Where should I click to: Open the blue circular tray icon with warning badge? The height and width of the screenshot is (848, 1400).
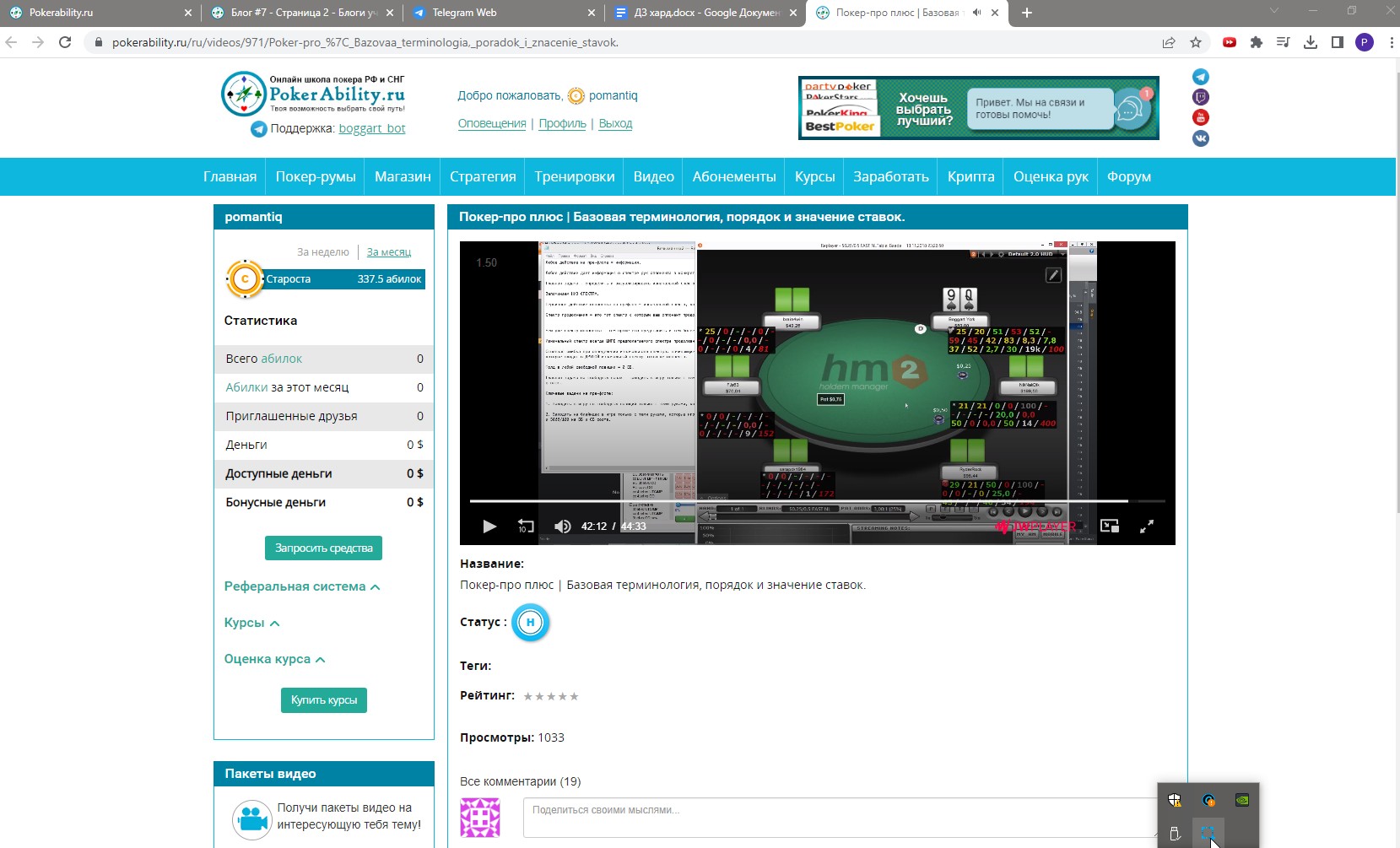tap(1208, 800)
